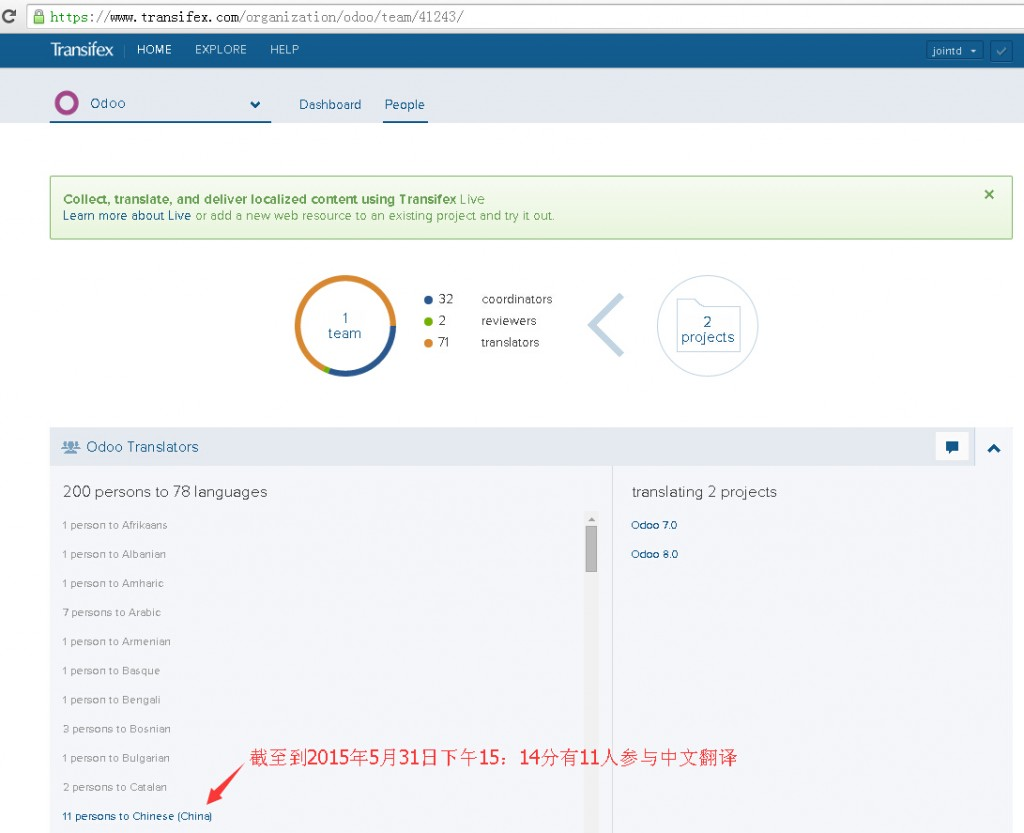Click the language list scrollbar thumb
This screenshot has width=1024, height=833.
pos(591,549)
